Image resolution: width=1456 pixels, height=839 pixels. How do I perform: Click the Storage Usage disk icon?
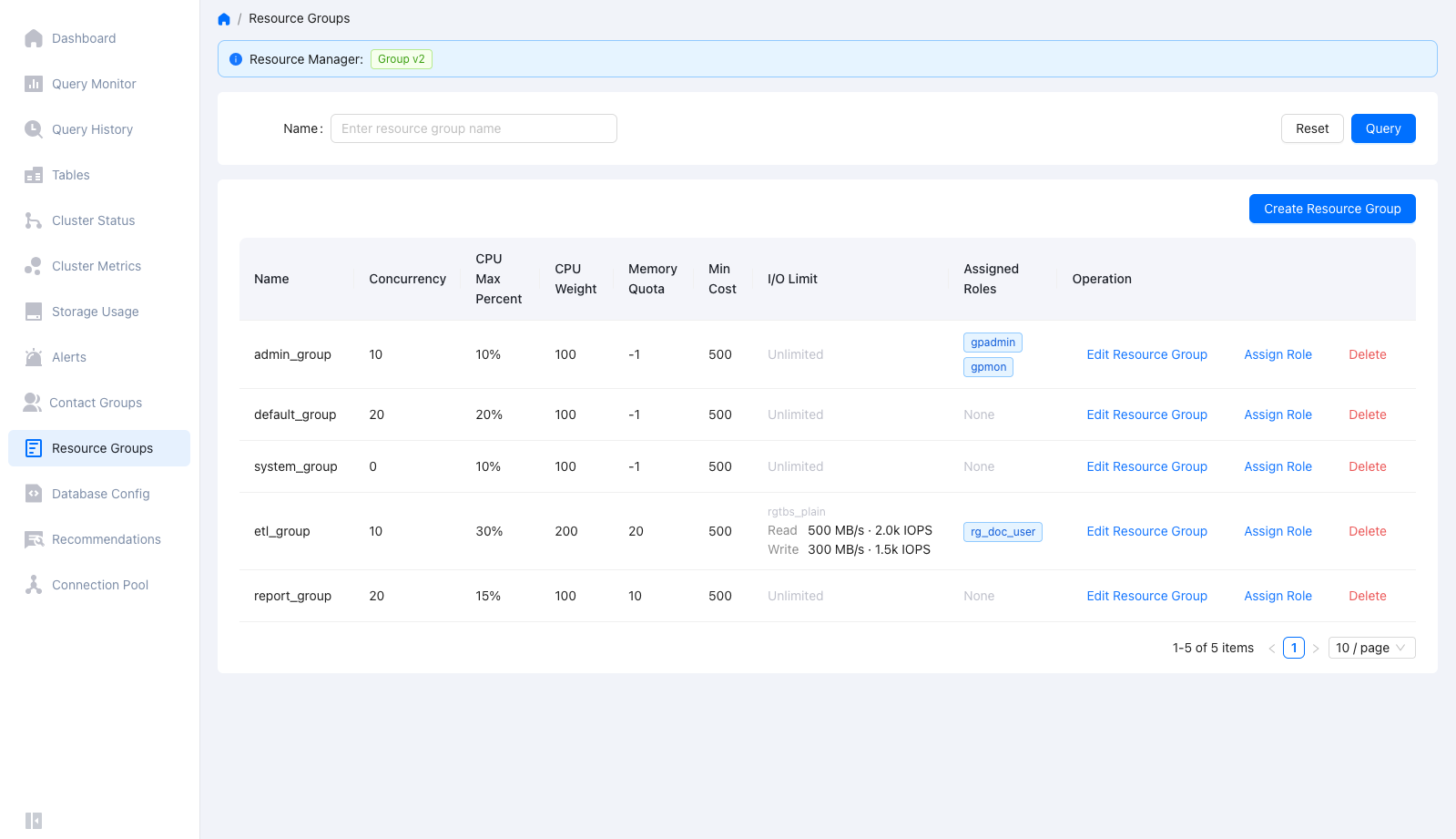(x=34, y=312)
